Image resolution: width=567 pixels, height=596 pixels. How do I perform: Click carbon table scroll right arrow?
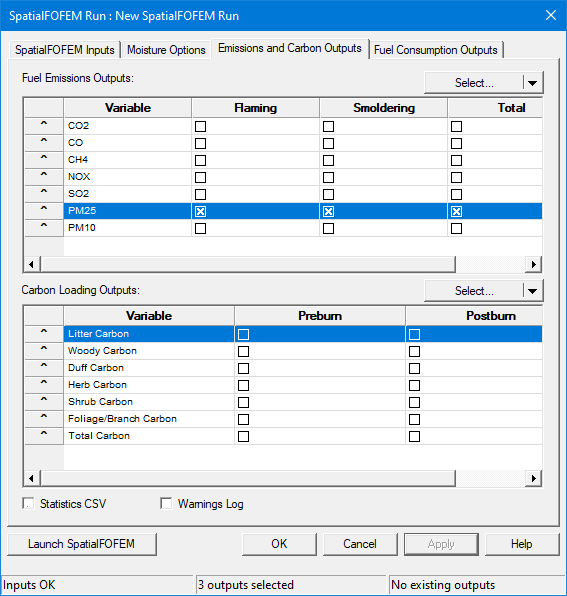click(534, 478)
